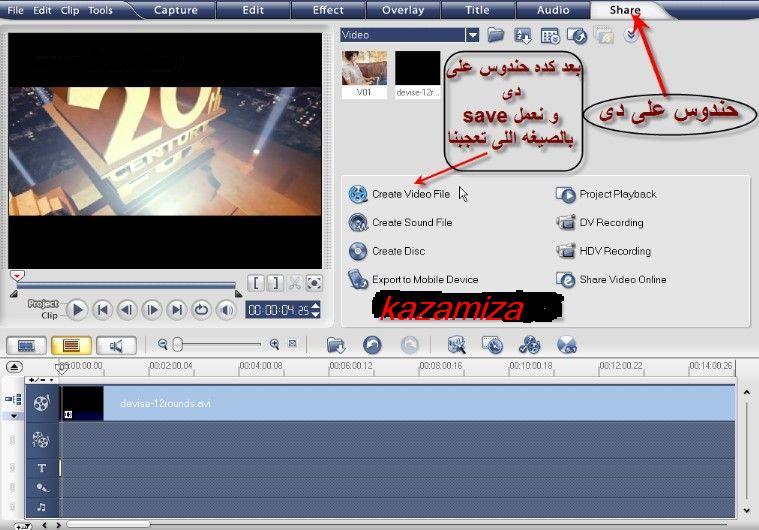Viewport: 759px width, 530px height.
Task: Set Mark-in with left bracket button
Action: click(256, 283)
